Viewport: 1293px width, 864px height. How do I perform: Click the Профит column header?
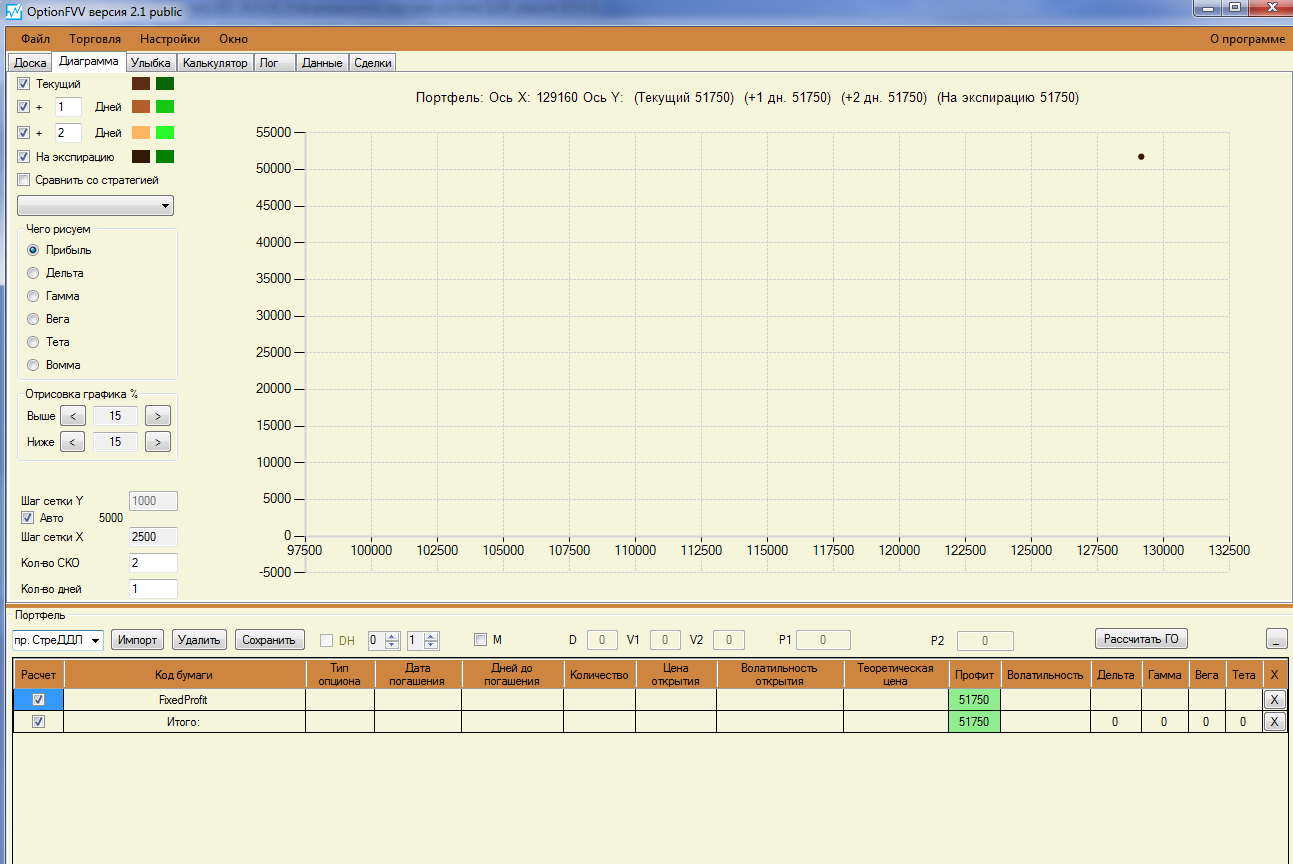click(x=974, y=675)
